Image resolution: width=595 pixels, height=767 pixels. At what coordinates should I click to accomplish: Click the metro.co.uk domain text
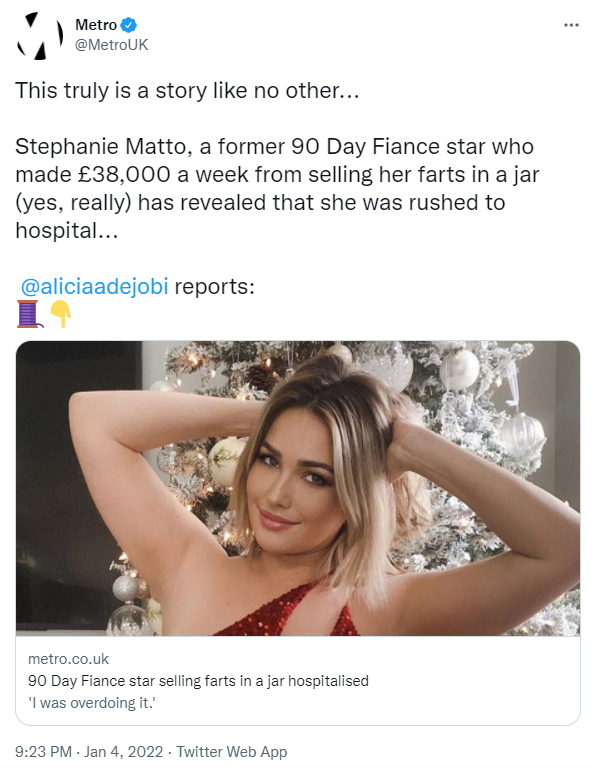[x=69, y=659]
